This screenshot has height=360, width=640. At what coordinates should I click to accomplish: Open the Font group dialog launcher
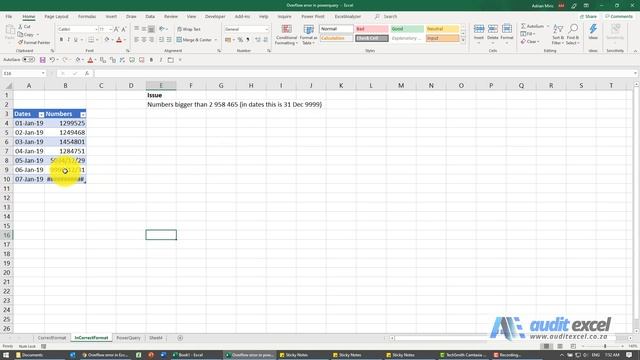click(128, 51)
